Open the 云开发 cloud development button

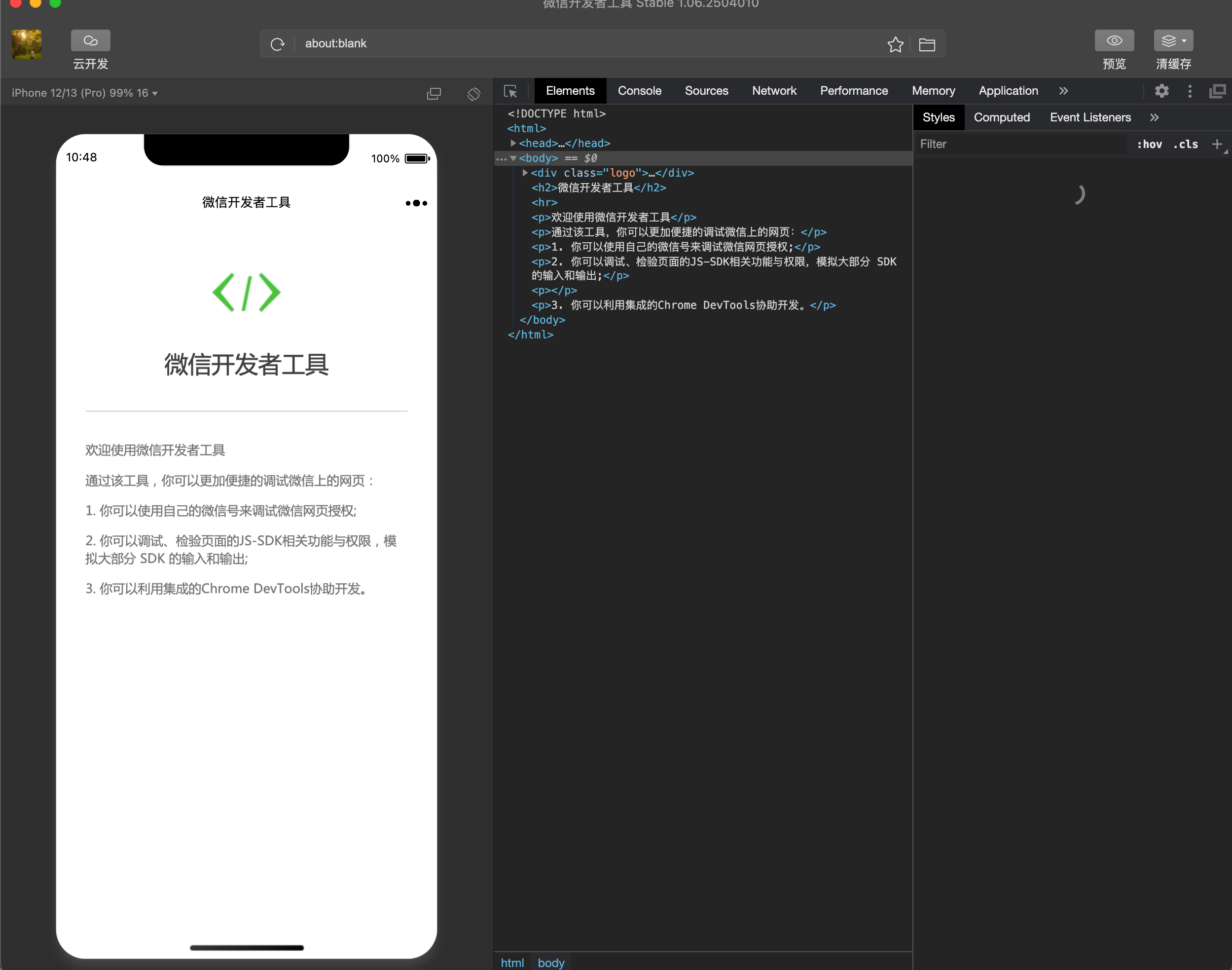(x=90, y=41)
